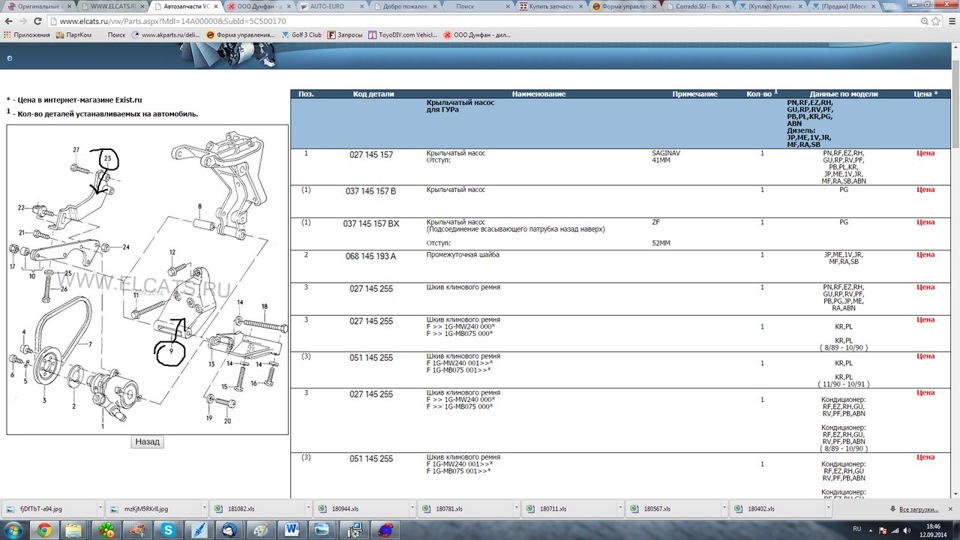The image size is (960, 540).
Task: Go back using the browser back arrow
Action: coord(9,21)
